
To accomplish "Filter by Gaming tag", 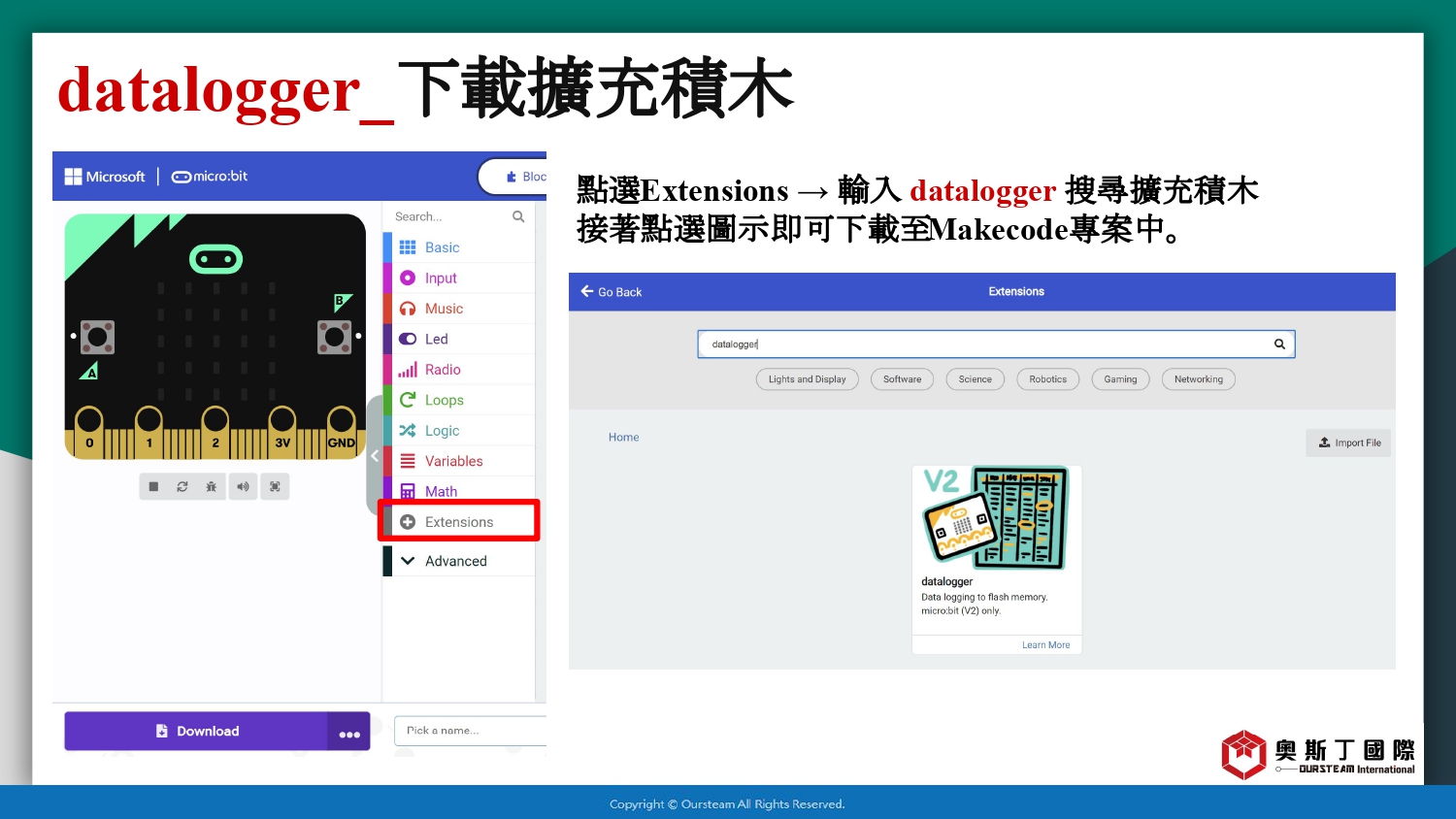I will tap(1120, 379).
